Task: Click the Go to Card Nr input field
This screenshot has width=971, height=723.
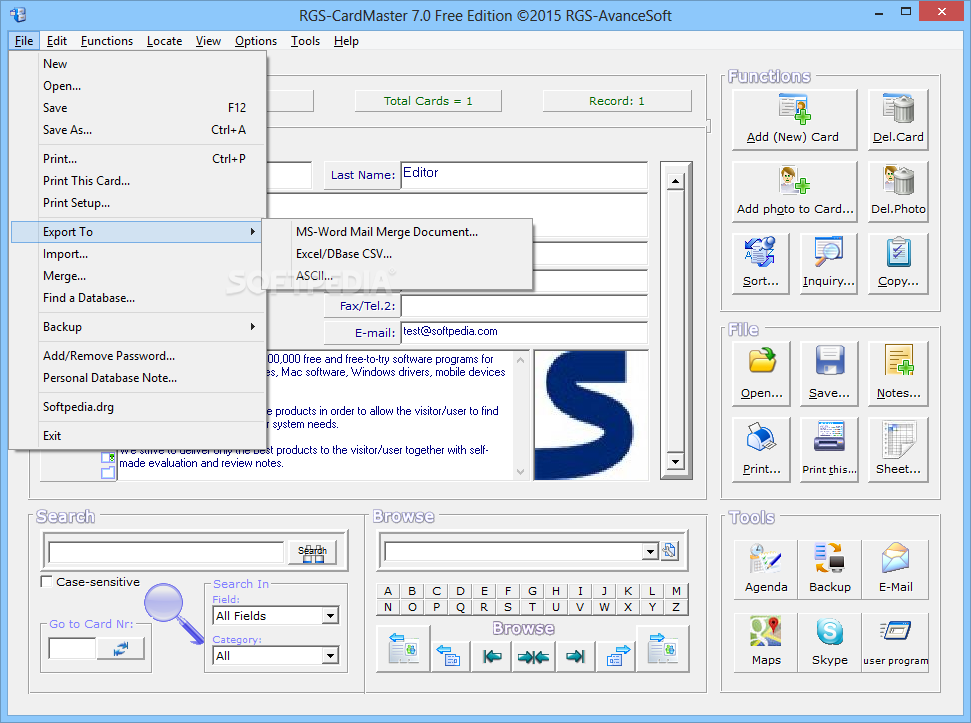Action: [x=72, y=649]
